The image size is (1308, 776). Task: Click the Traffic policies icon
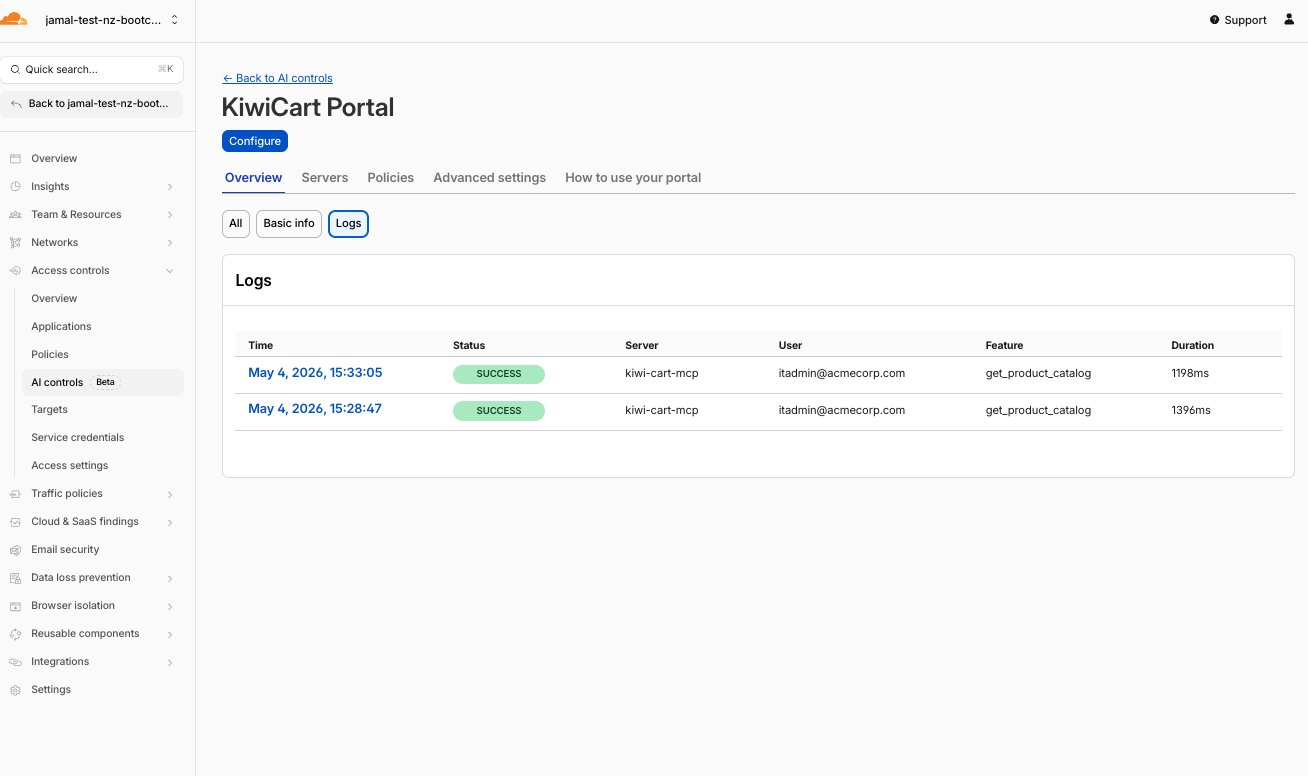(x=15, y=494)
